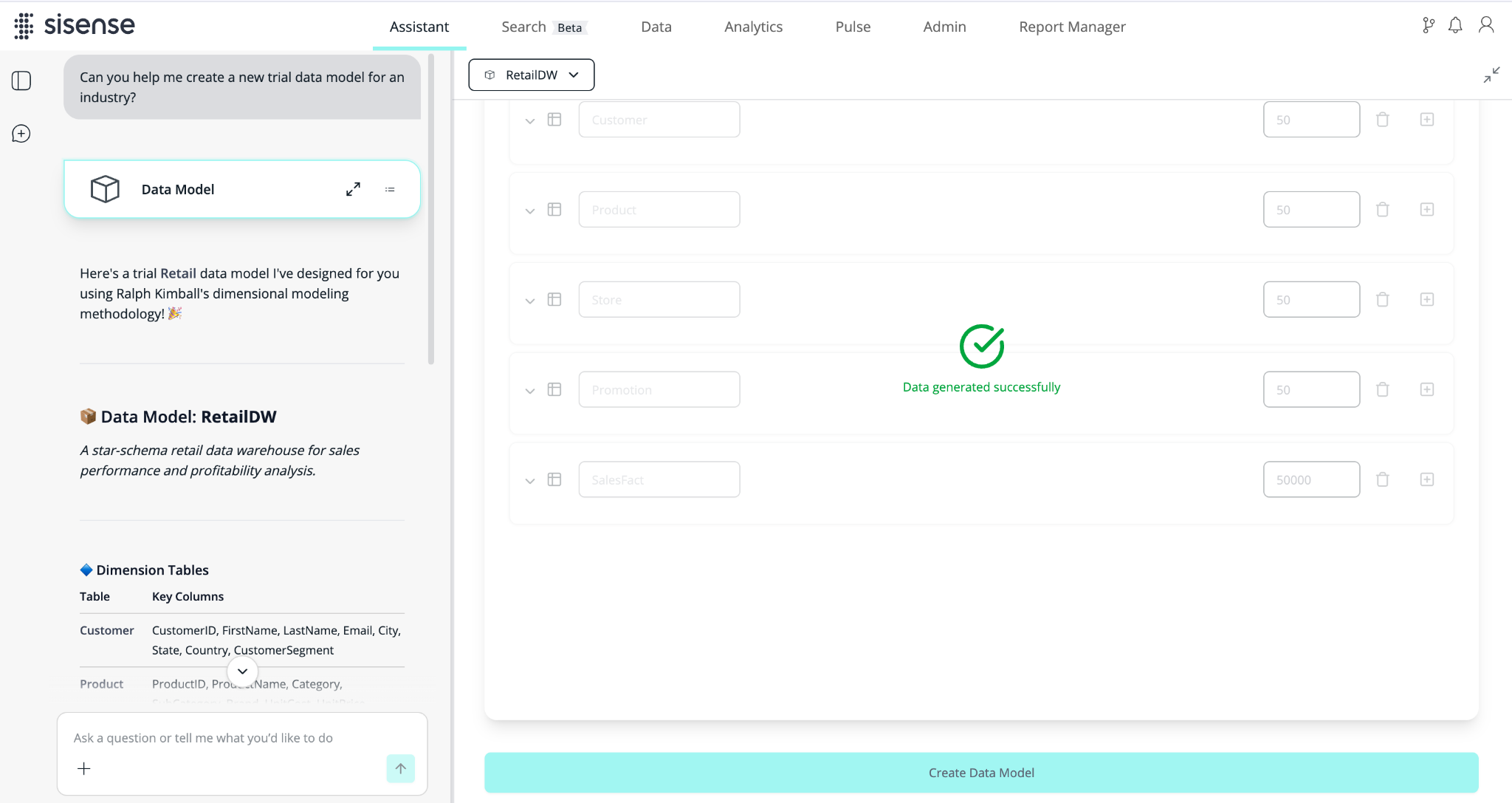Viewport: 1512px width, 803px height.
Task: Switch to the Assistant tab
Action: tap(419, 27)
